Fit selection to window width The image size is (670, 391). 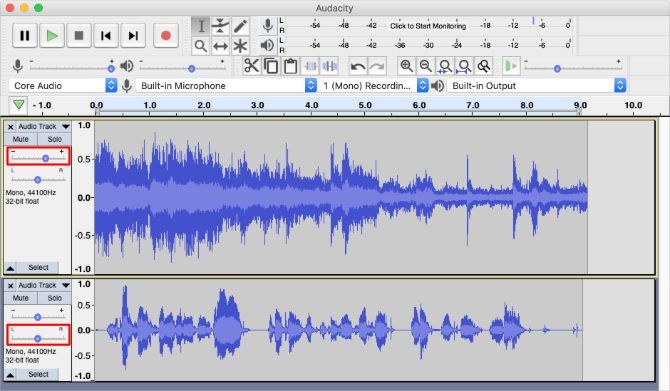coord(445,66)
